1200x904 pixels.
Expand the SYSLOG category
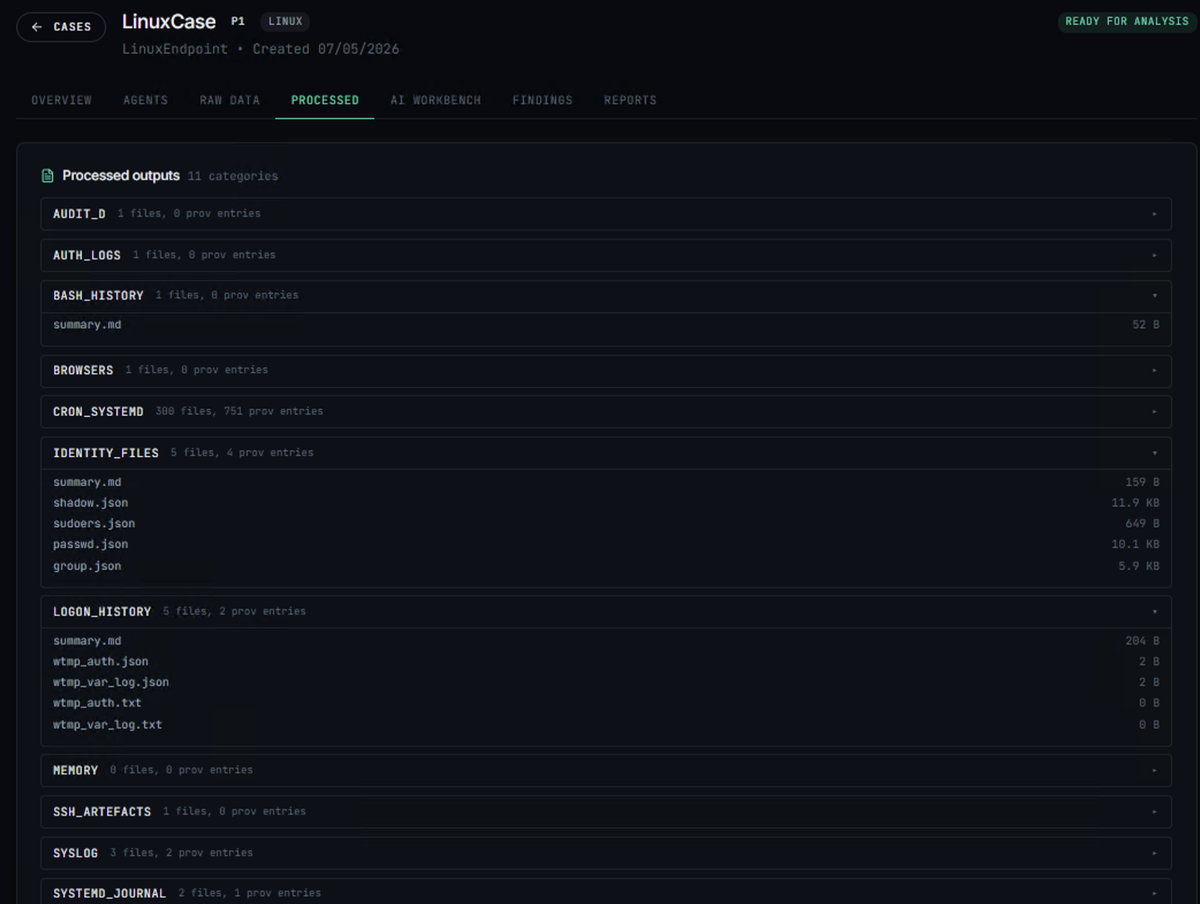pos(606,853)
